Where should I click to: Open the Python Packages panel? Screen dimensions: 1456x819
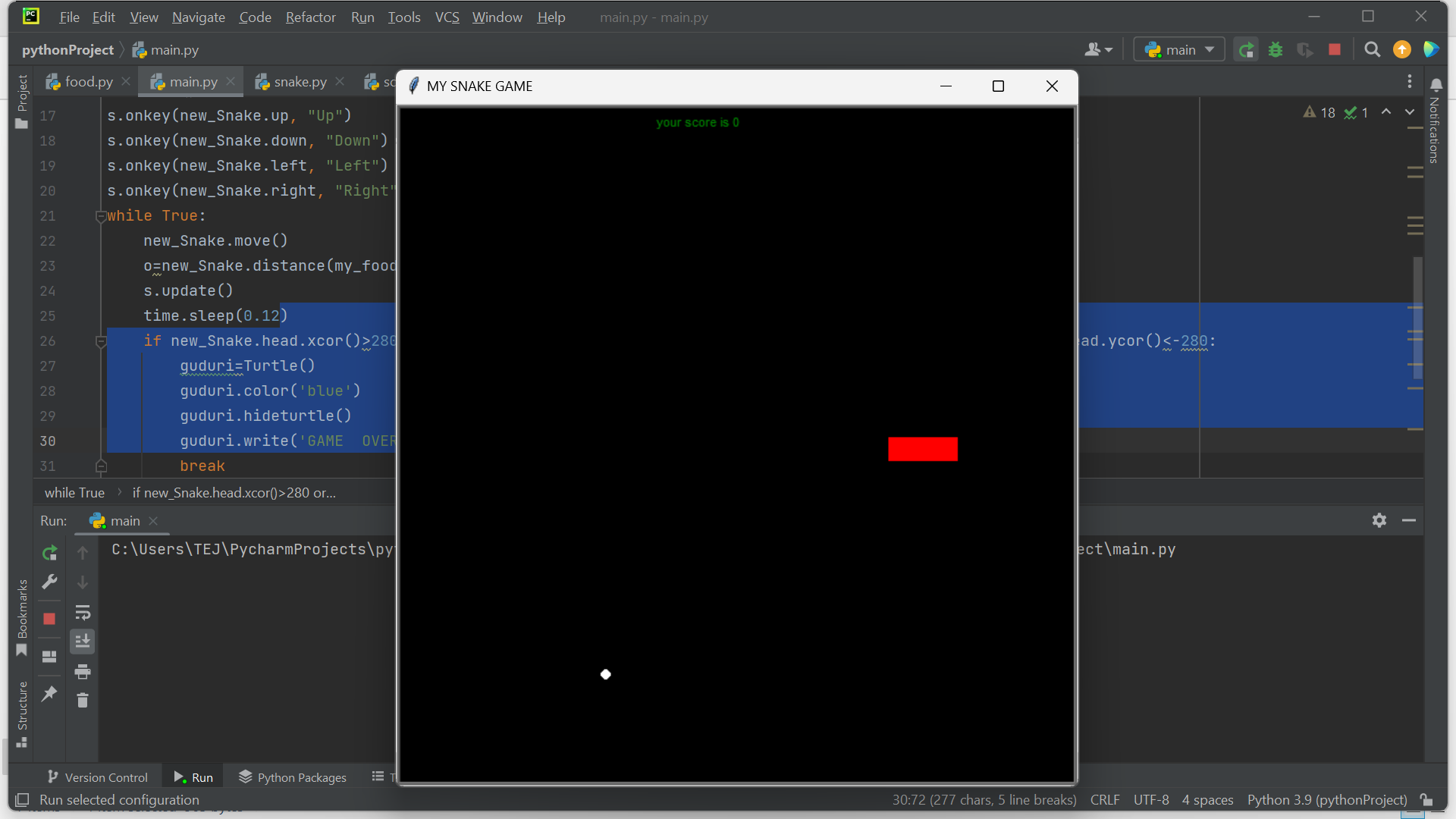(292, 777)
